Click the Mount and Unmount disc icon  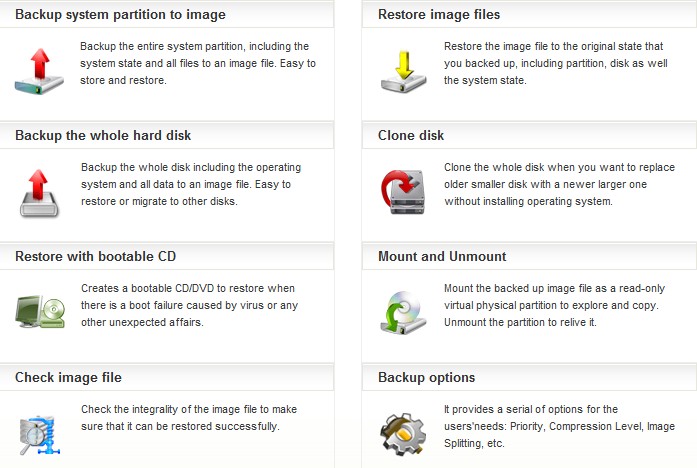403,312
